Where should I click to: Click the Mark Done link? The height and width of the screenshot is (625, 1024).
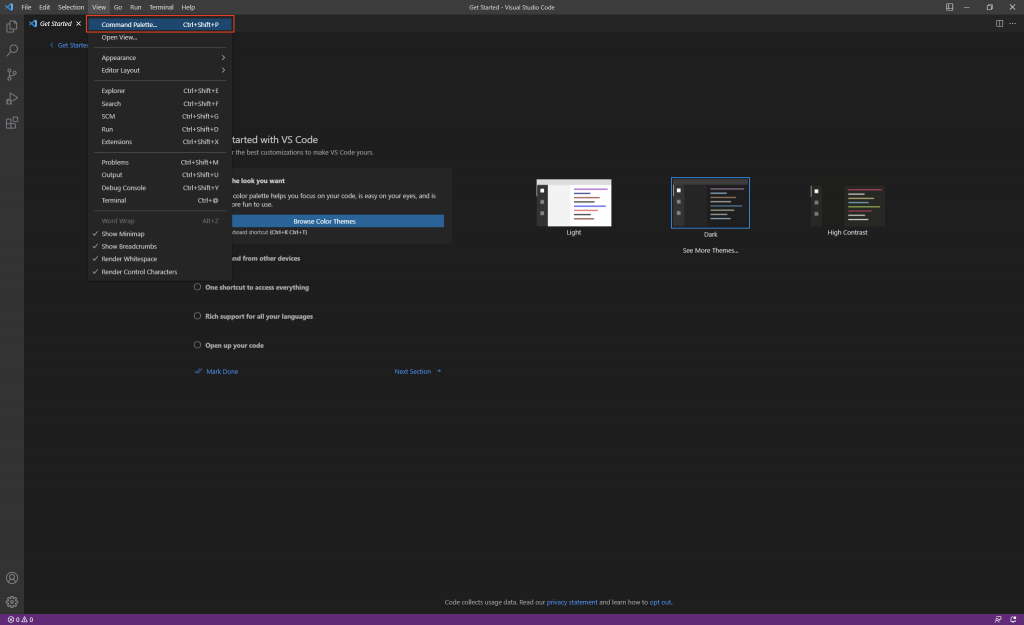[216, 372]
